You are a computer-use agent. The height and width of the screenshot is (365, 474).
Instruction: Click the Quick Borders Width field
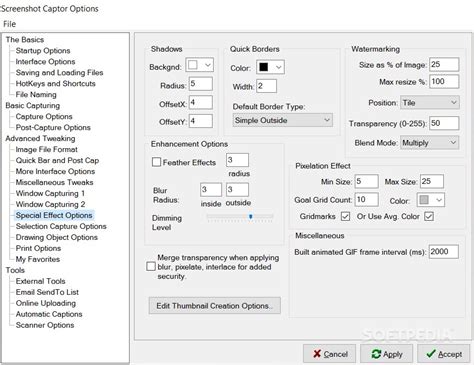point(266,86)
